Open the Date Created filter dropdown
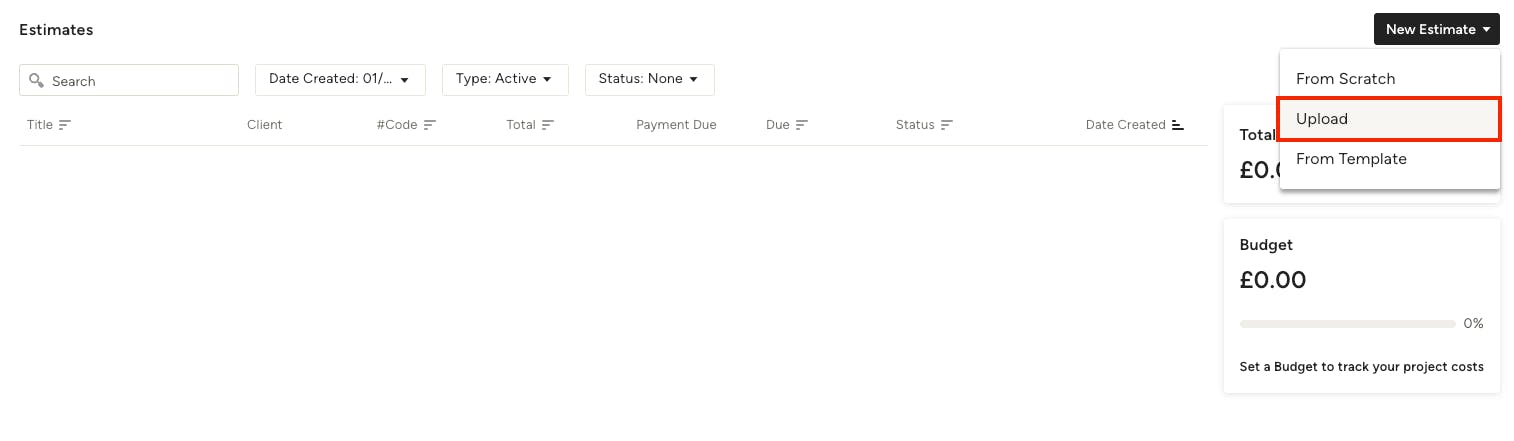The image size is (1514, 441). (x=340, y=79)
